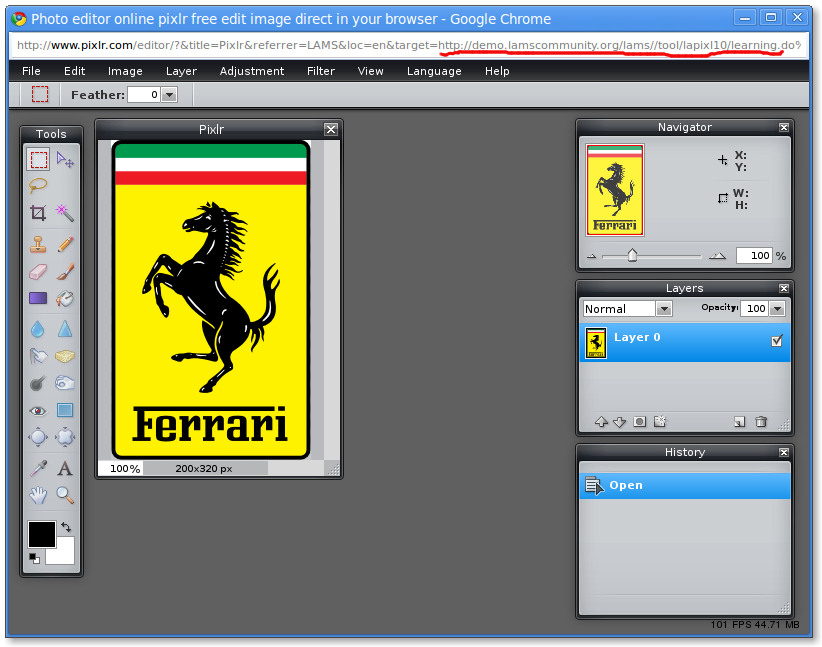This screenshot has width=822, height=647.
Task: Click the Open history entry
Action: 626,486
